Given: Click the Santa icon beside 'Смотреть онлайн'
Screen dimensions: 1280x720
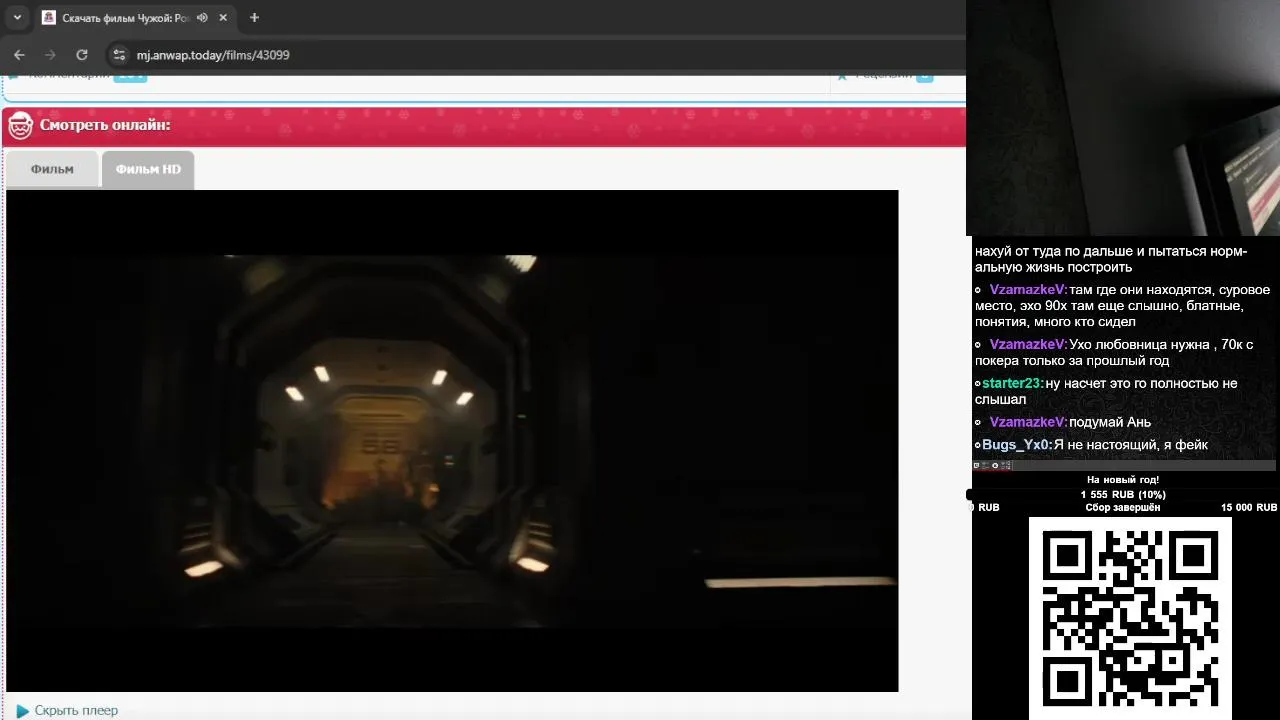Looking at the screenshot, I should pos(20,125).
